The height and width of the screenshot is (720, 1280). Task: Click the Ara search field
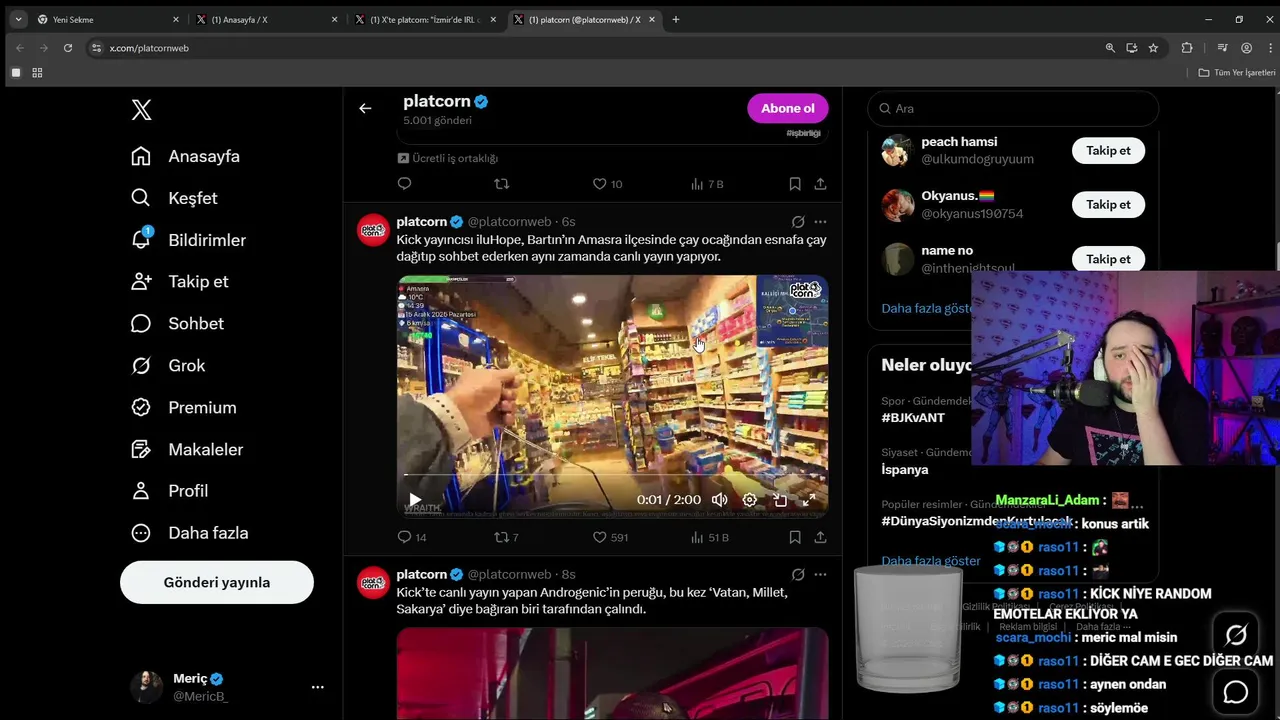pos(1013,108)
